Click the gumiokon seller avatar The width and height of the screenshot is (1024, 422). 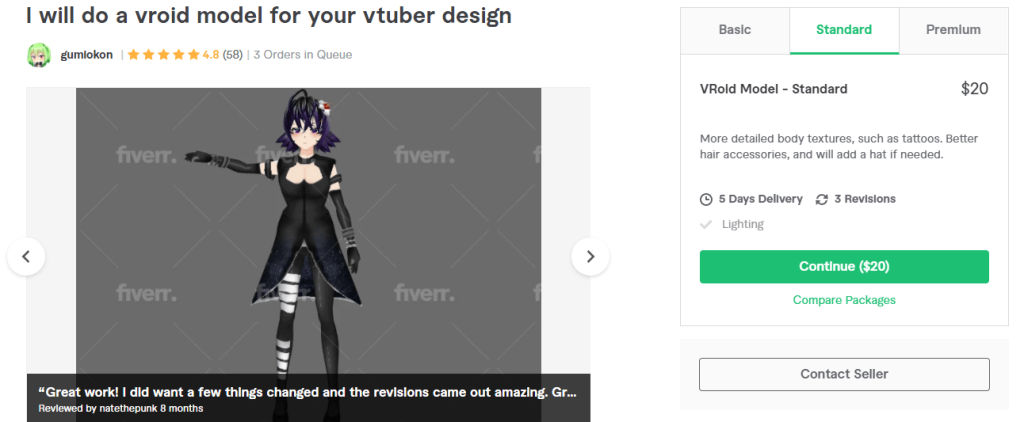click(x=39, y=55)
